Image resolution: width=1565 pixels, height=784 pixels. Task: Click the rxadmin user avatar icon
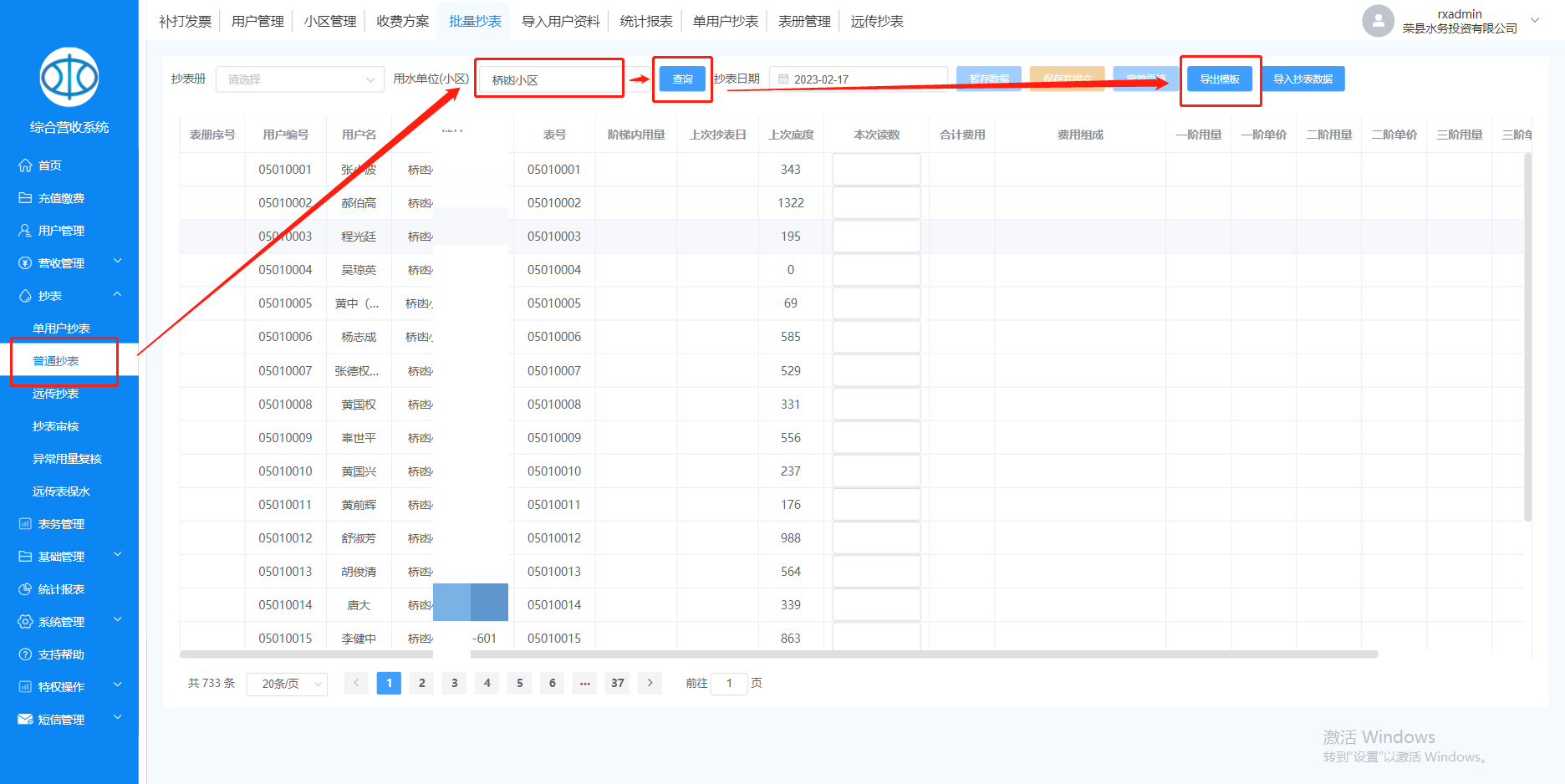pyautogui.click(x=1378, y=21)
